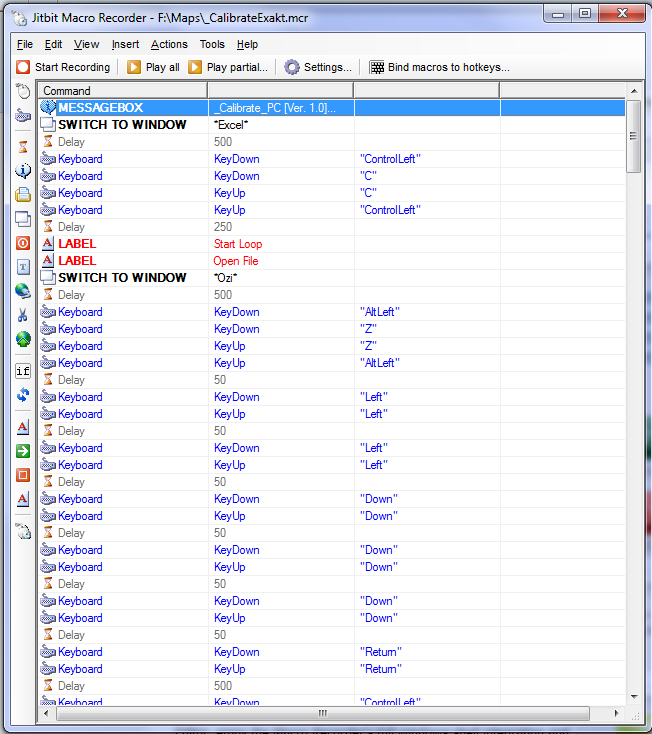Click the green arrow Goto sidebar icon
The image size is (652, 734).
tap(22, 451)
